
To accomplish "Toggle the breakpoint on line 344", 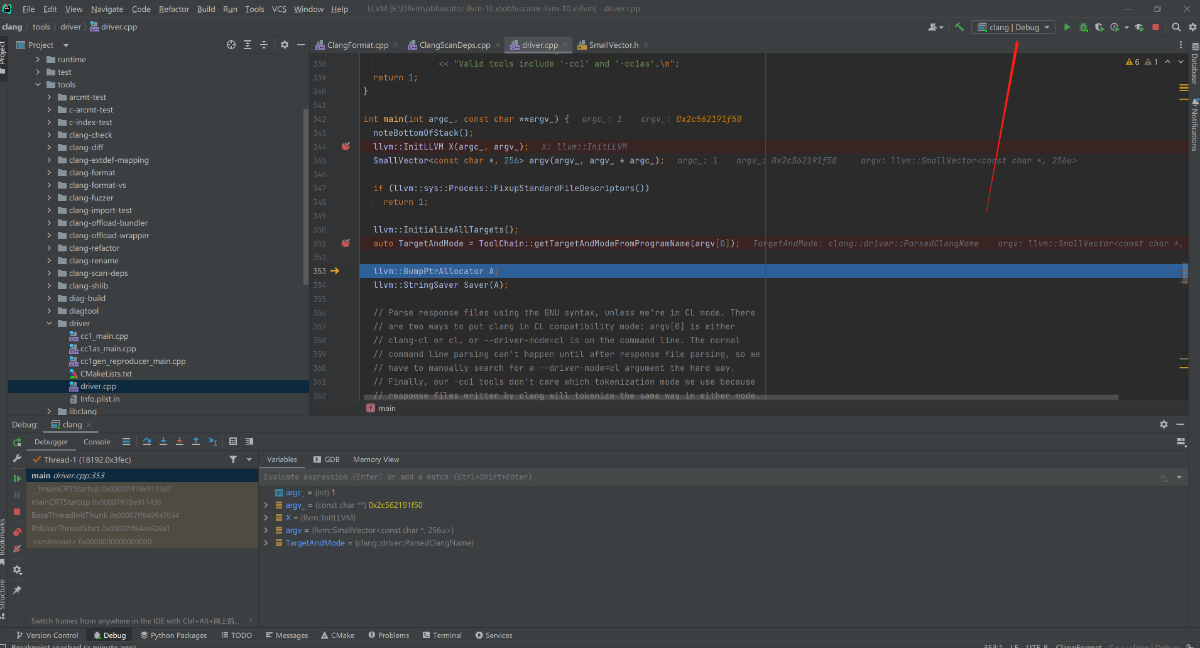I will (346, 146).
